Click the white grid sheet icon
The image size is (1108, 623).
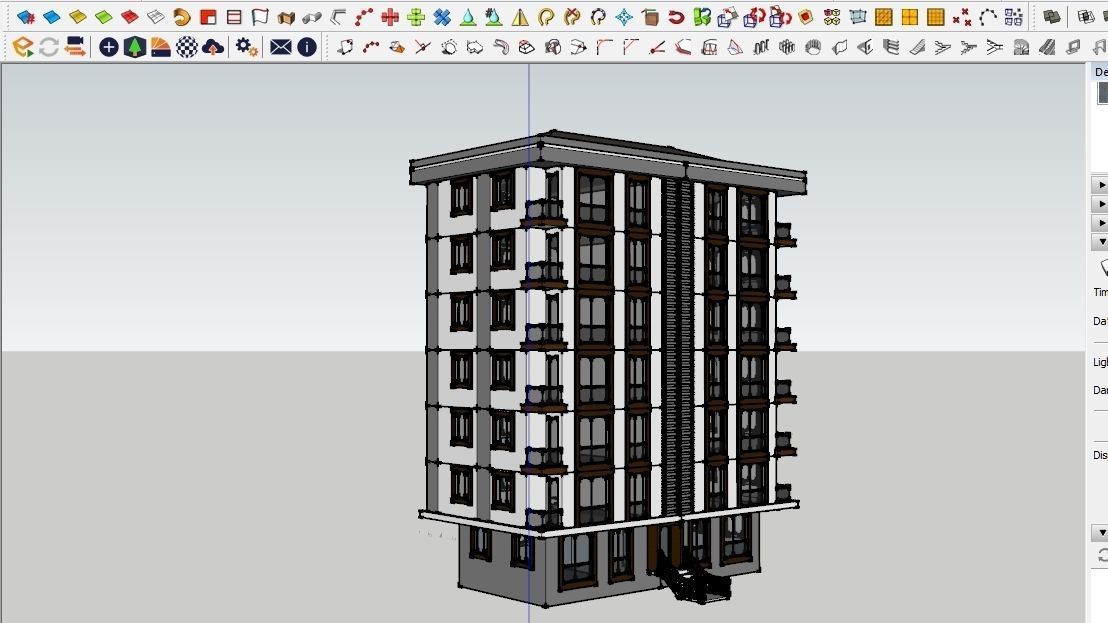pos(156,16)
